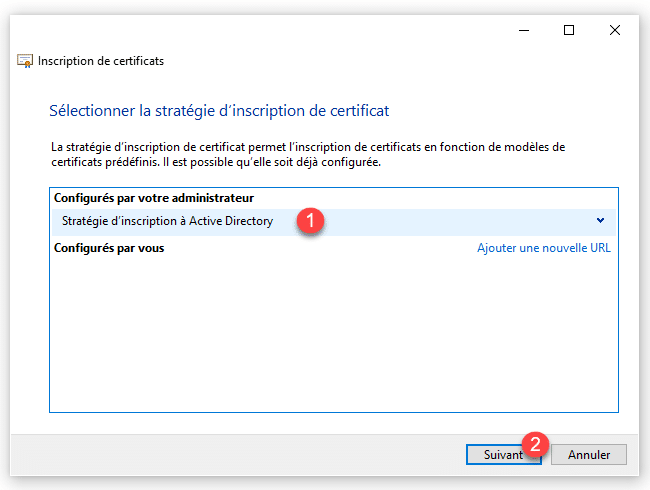Minimize the certificate enrollment window
Viewport: 650px width, 490px height.
click(523, 30)
